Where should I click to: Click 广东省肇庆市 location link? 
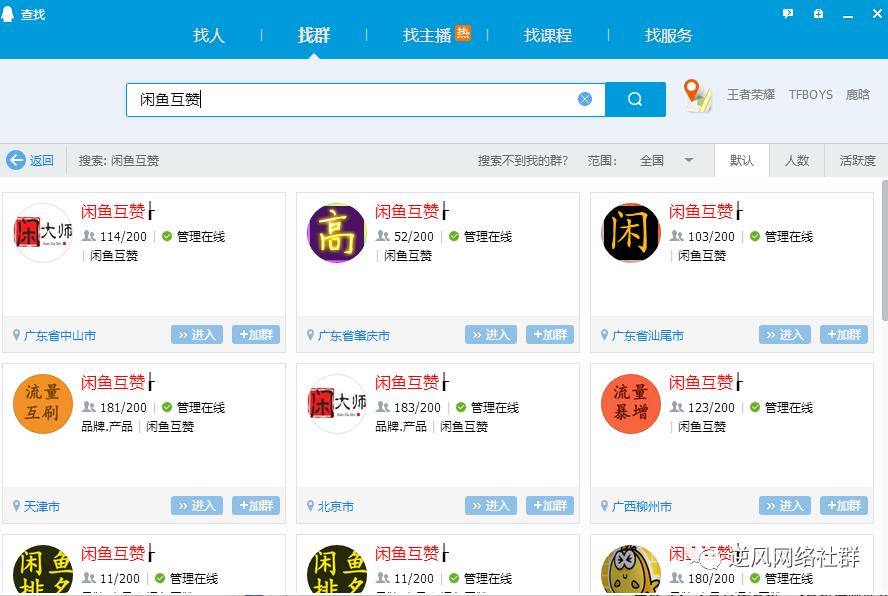354,335
